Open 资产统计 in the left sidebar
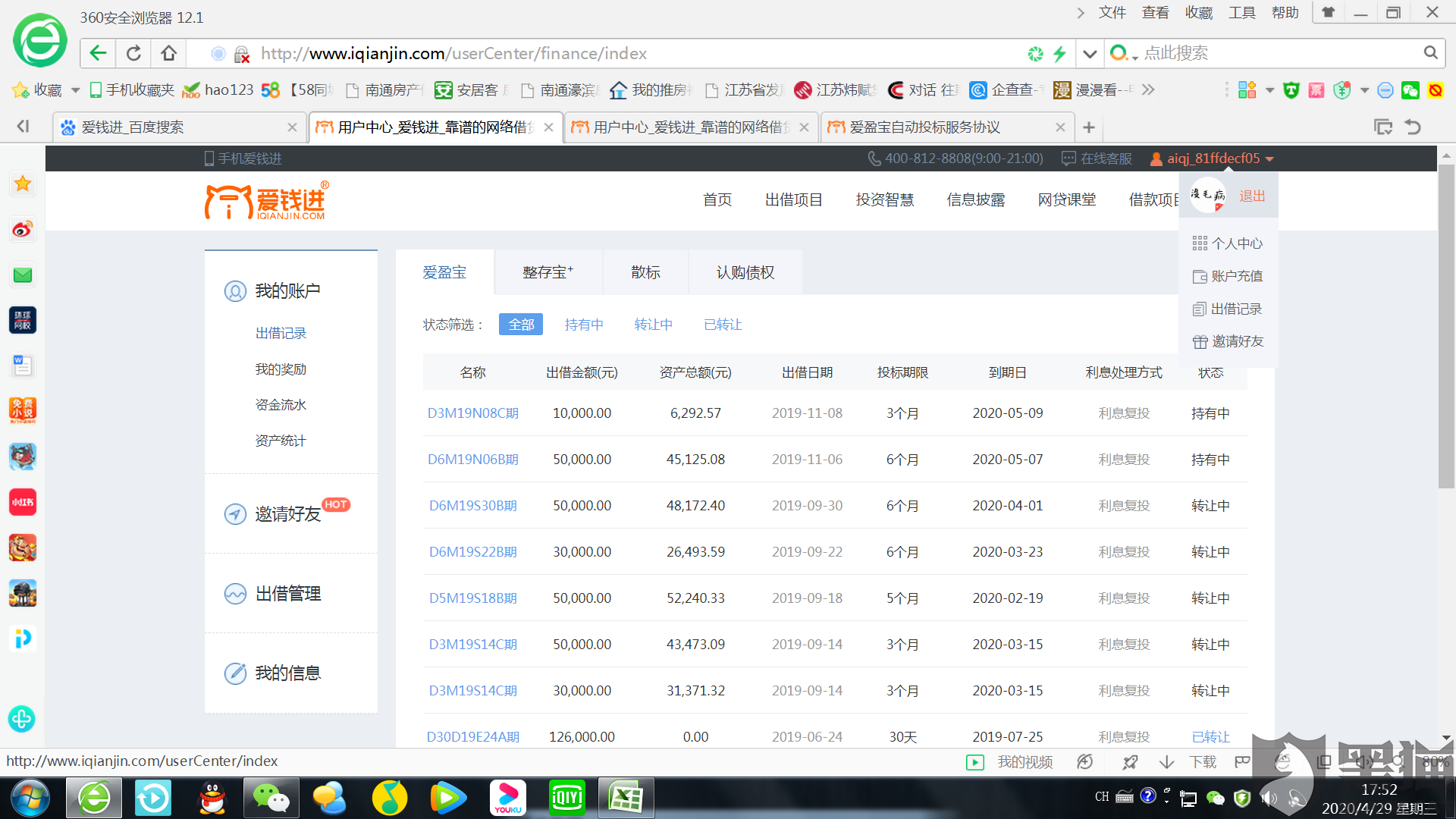Screen dimensions: 1456x819 281,441
